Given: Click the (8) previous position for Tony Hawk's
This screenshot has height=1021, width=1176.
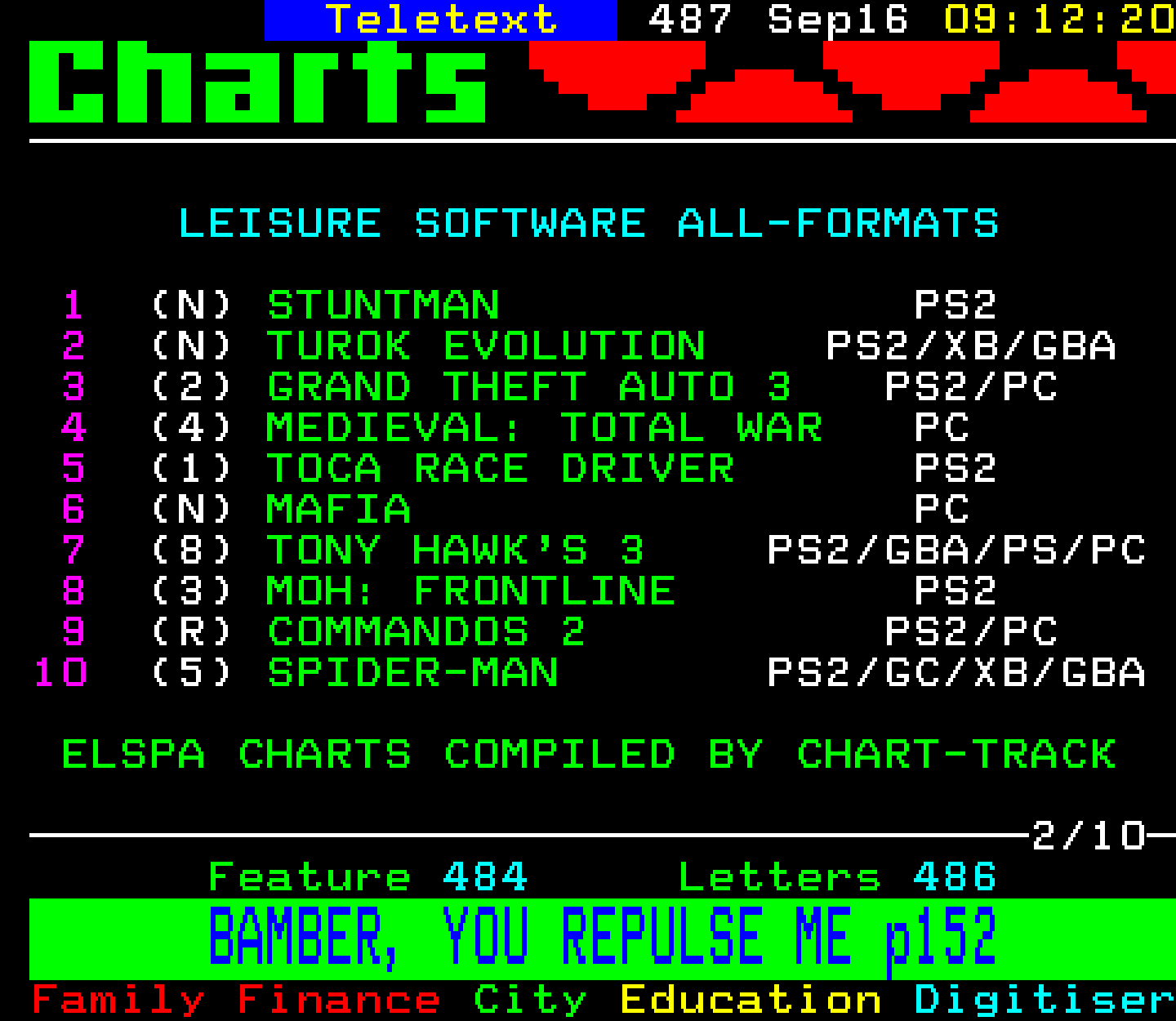Looking at the screenshot, I should point(192,551).
